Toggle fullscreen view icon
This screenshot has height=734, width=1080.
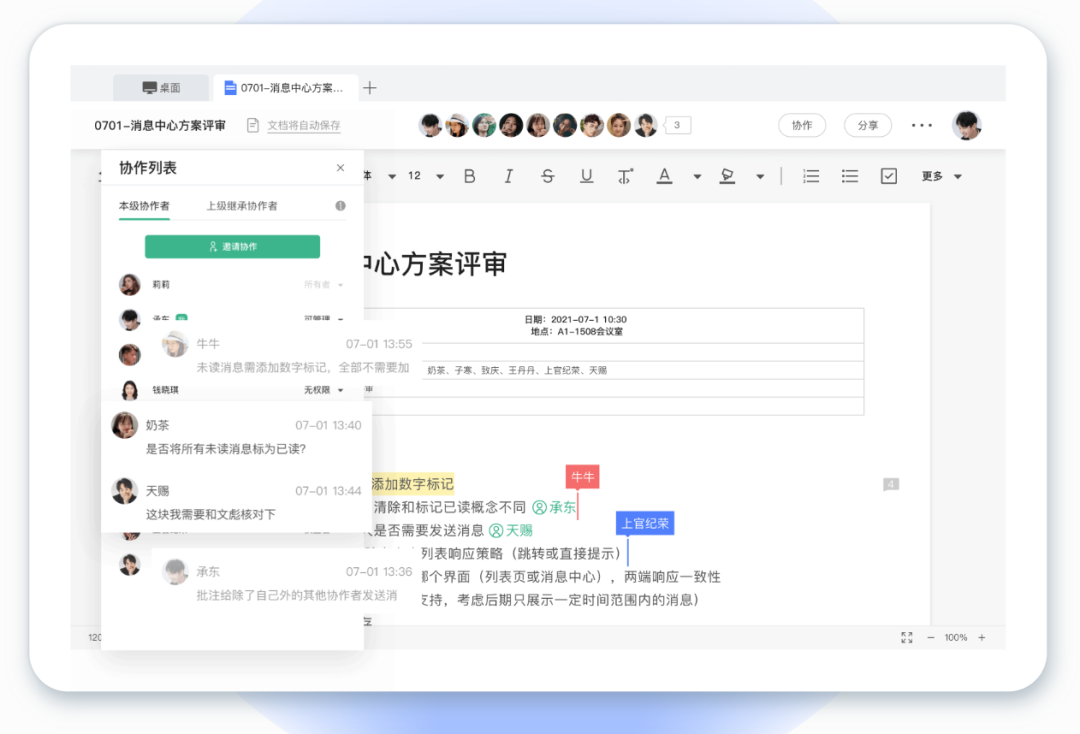tap(906, 638)
